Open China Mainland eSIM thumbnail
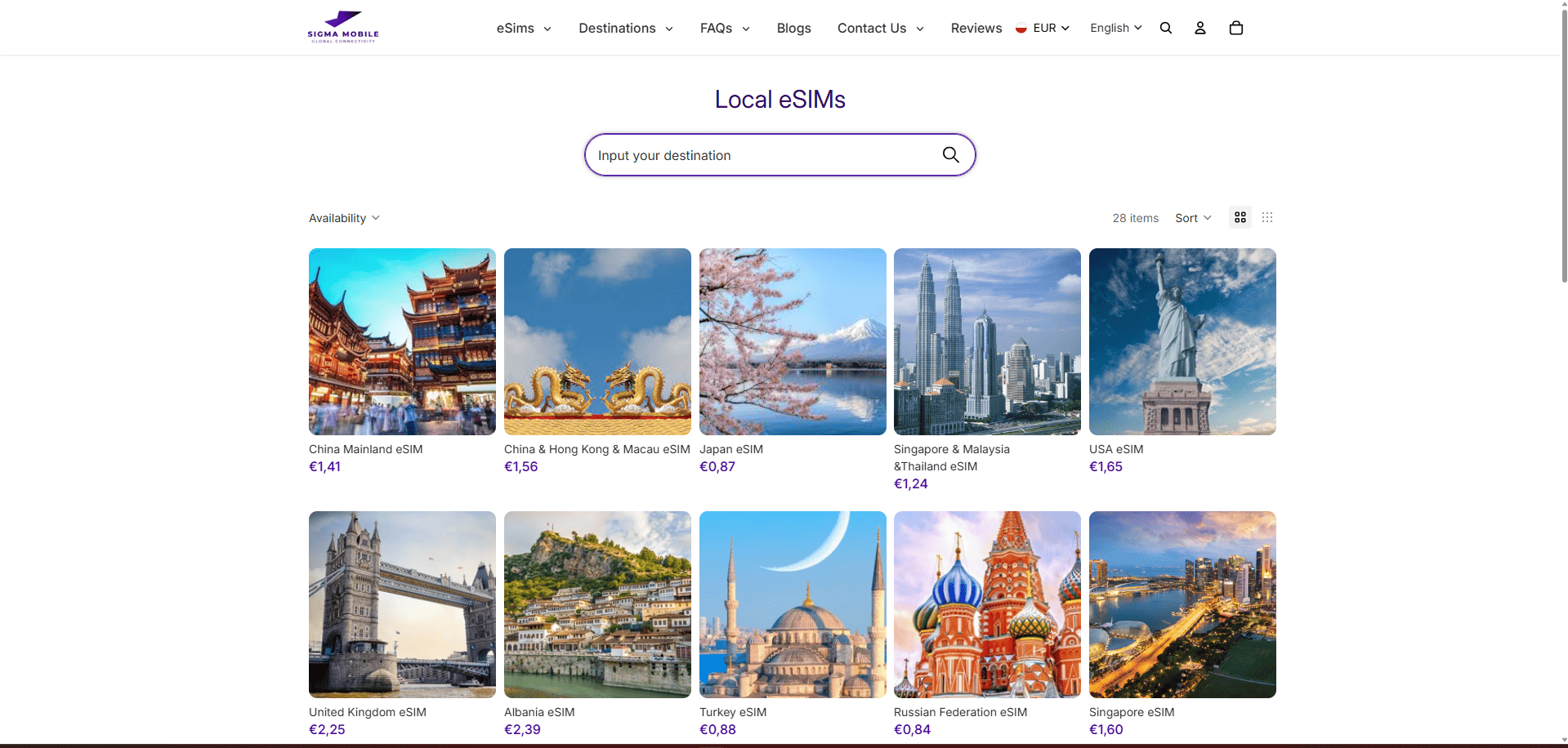This screenshot has height=748, width=1568. [402, 341]
